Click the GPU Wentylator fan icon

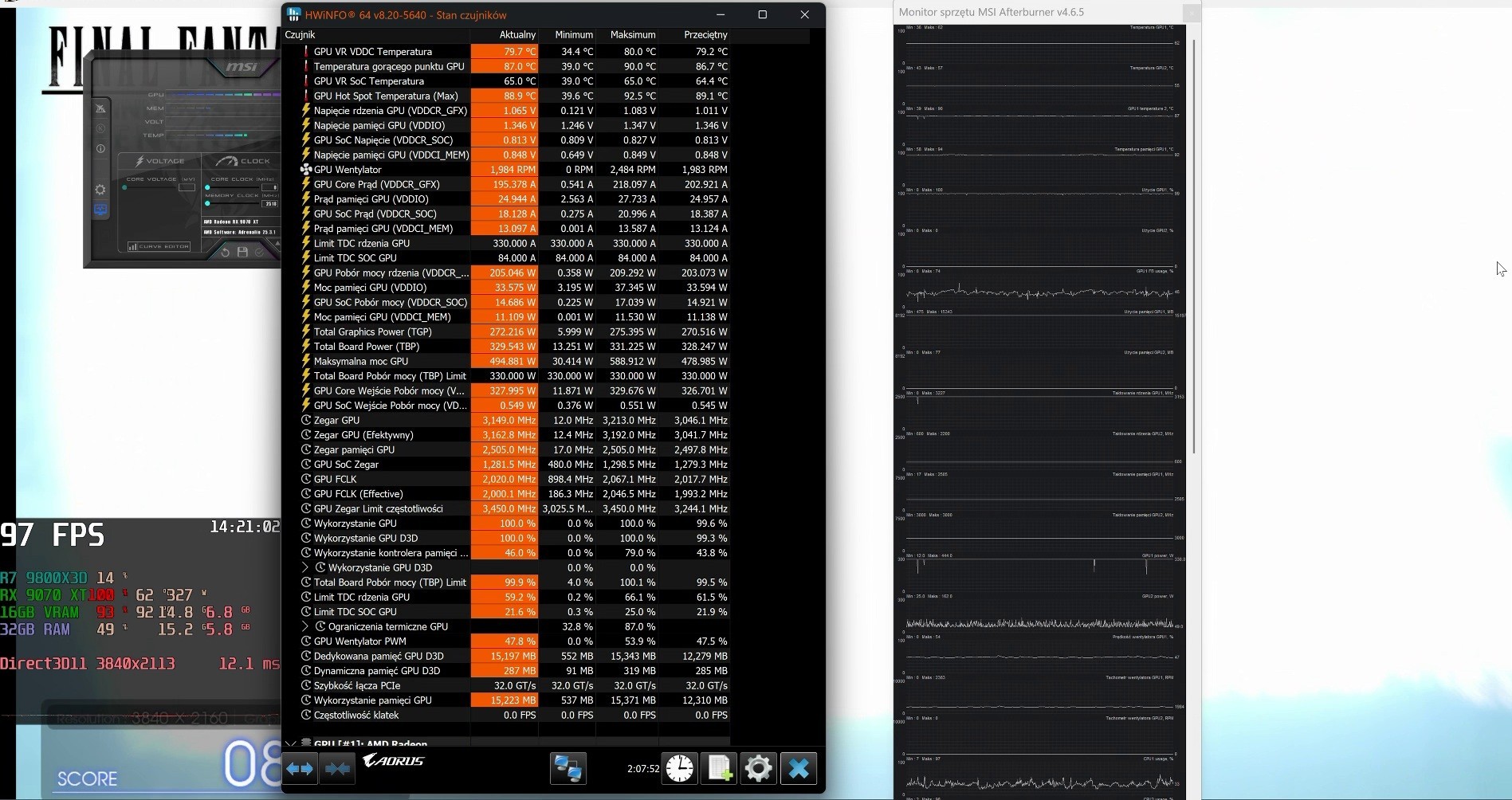pyautogui.click(x=306, y=170)
